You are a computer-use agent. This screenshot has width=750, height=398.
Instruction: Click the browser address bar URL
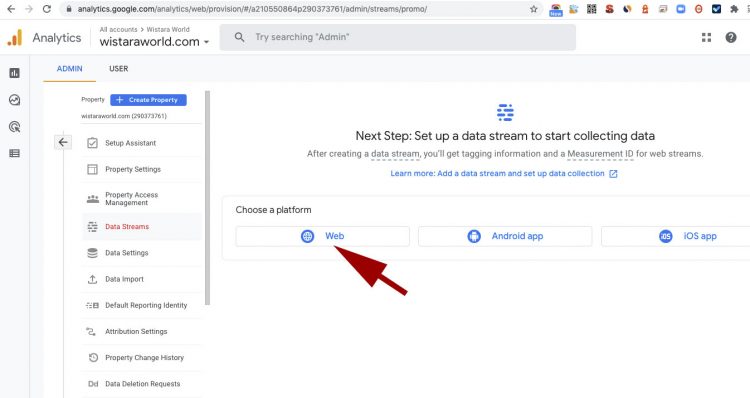pyautogui.click(x=252, y=9)
